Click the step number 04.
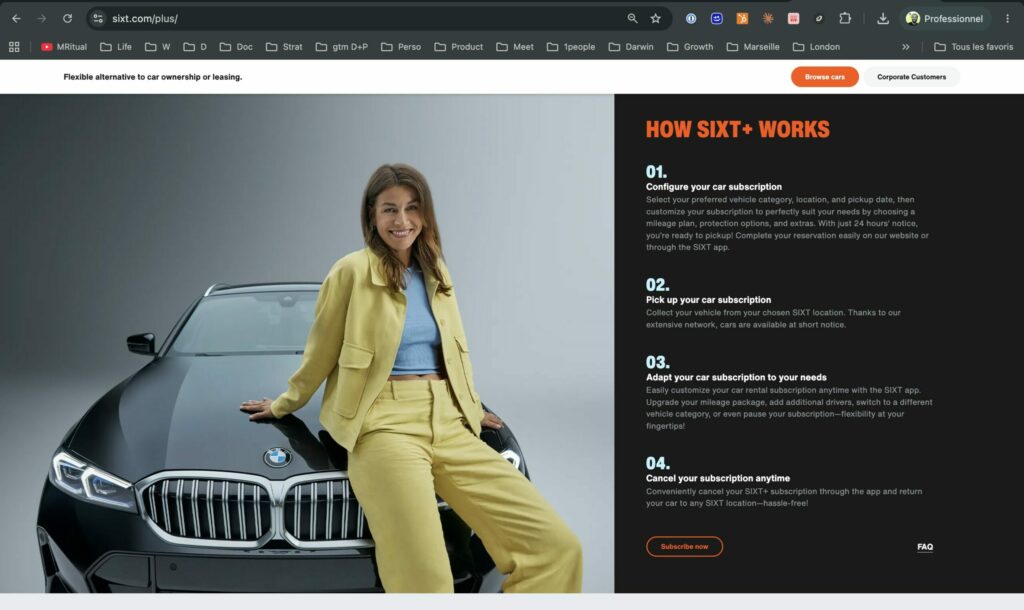This screenshot has width=1024, height=610. coord(658,464)
